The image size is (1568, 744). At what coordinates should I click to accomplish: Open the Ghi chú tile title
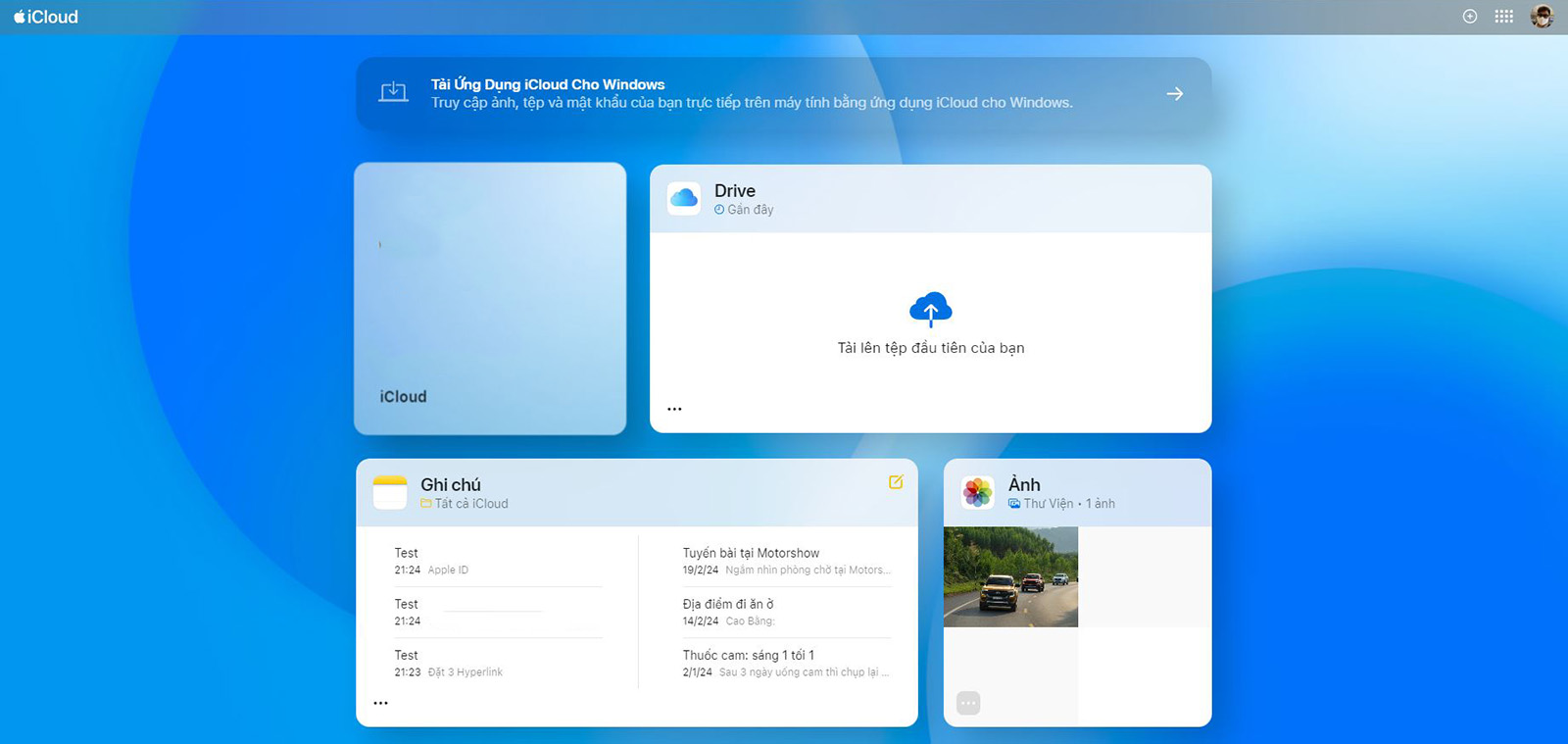pyautogui.click(x=451, y=484)
